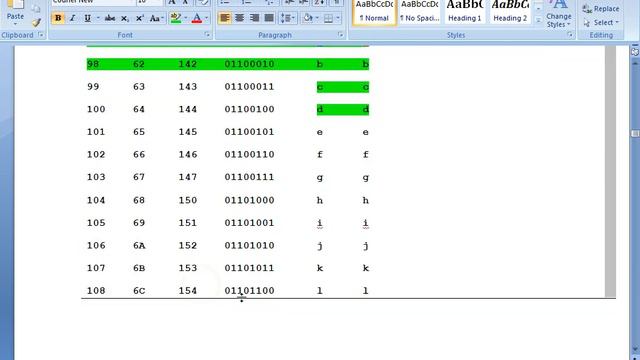Click the binary value 01100010

click(249, 64)
